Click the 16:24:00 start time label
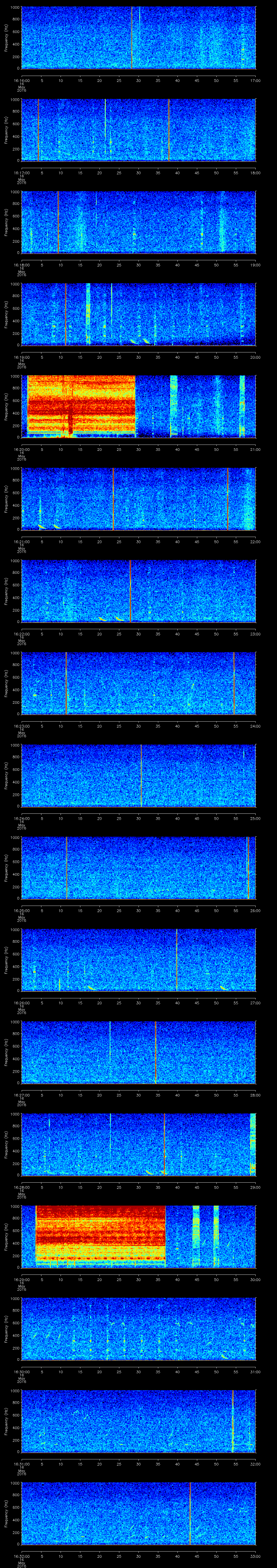 coord(21,818)
